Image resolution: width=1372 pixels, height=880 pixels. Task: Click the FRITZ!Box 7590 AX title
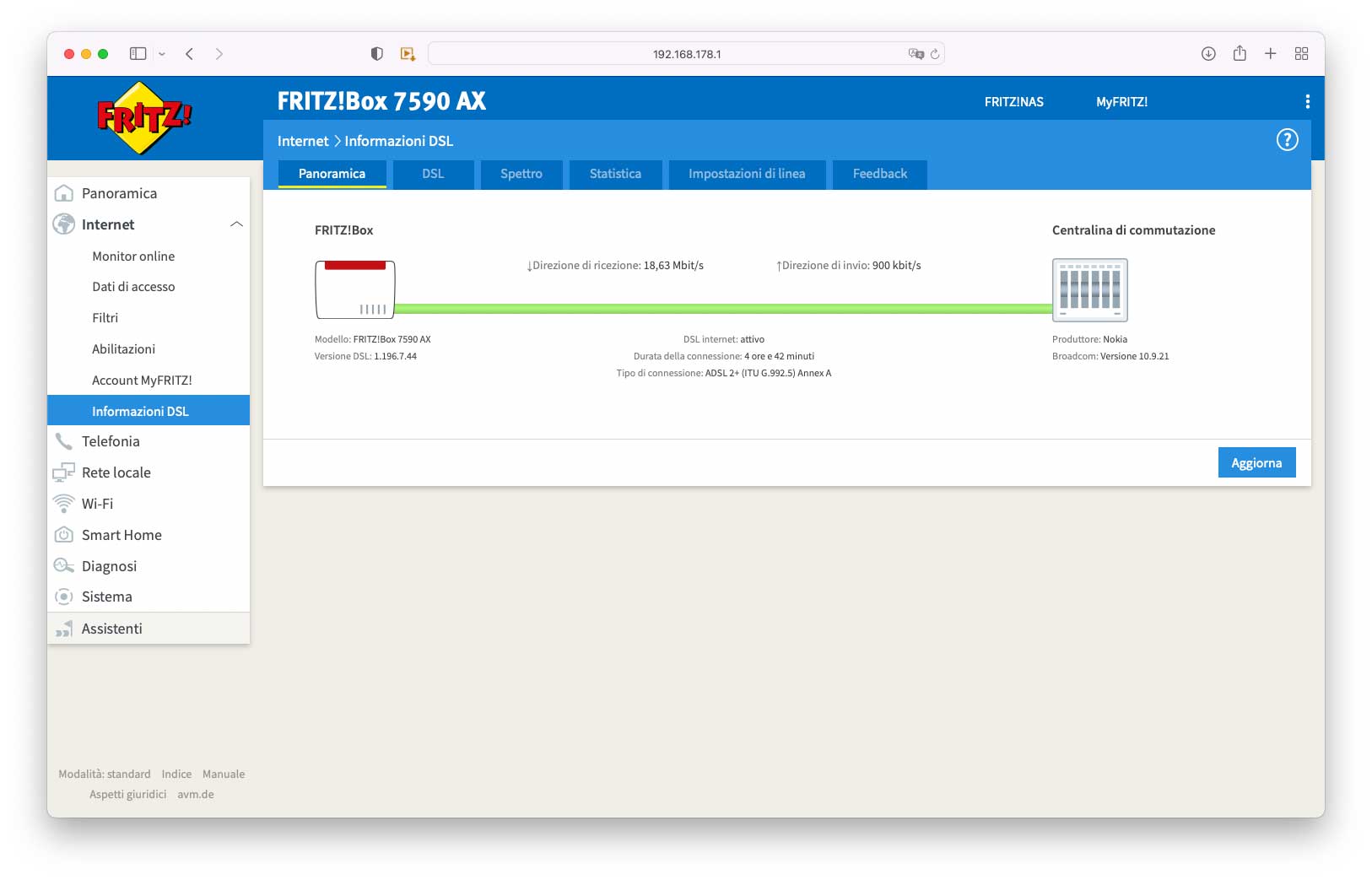click(381, 101)
